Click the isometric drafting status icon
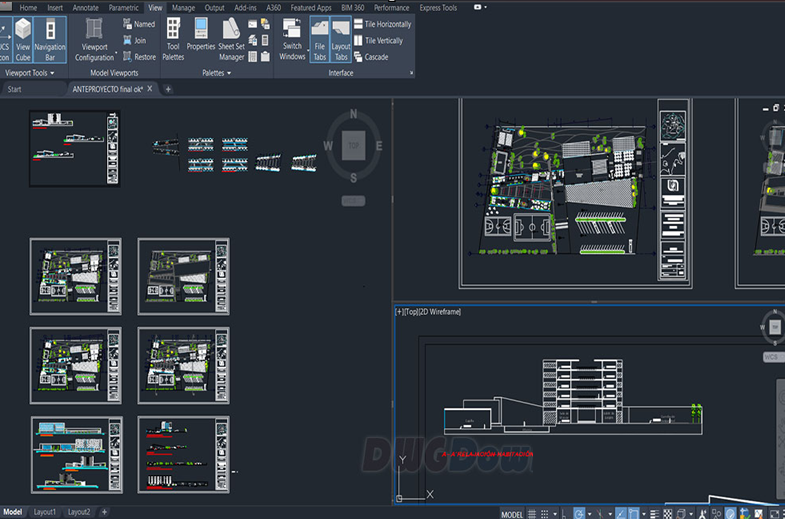The height and width of the screenshot is (519, 785). 599,513
